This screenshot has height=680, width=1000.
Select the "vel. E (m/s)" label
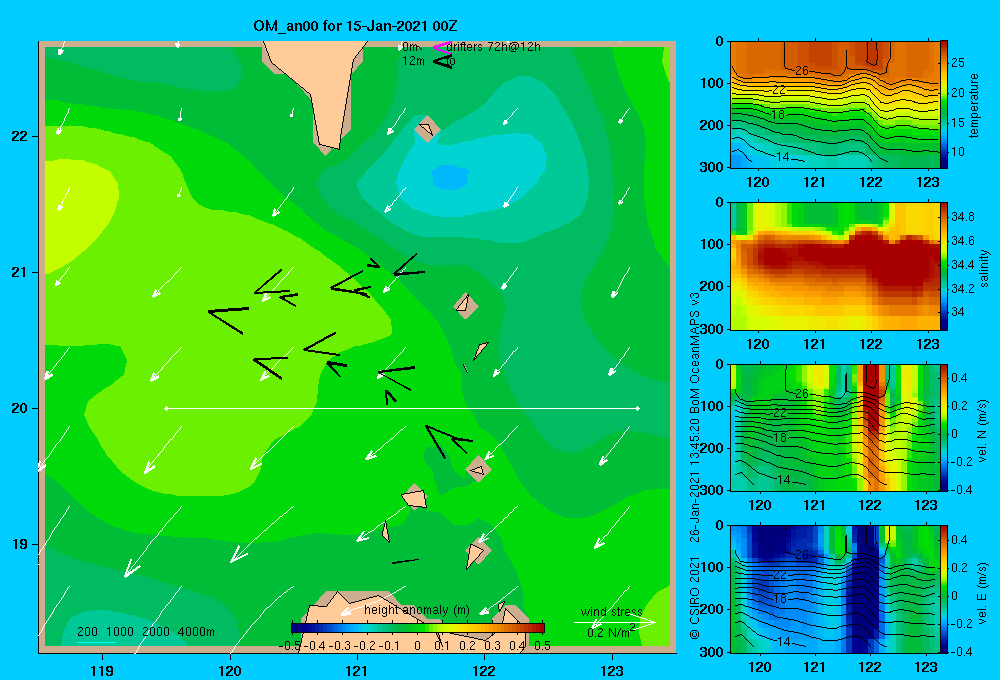click(x=982, y=592)
